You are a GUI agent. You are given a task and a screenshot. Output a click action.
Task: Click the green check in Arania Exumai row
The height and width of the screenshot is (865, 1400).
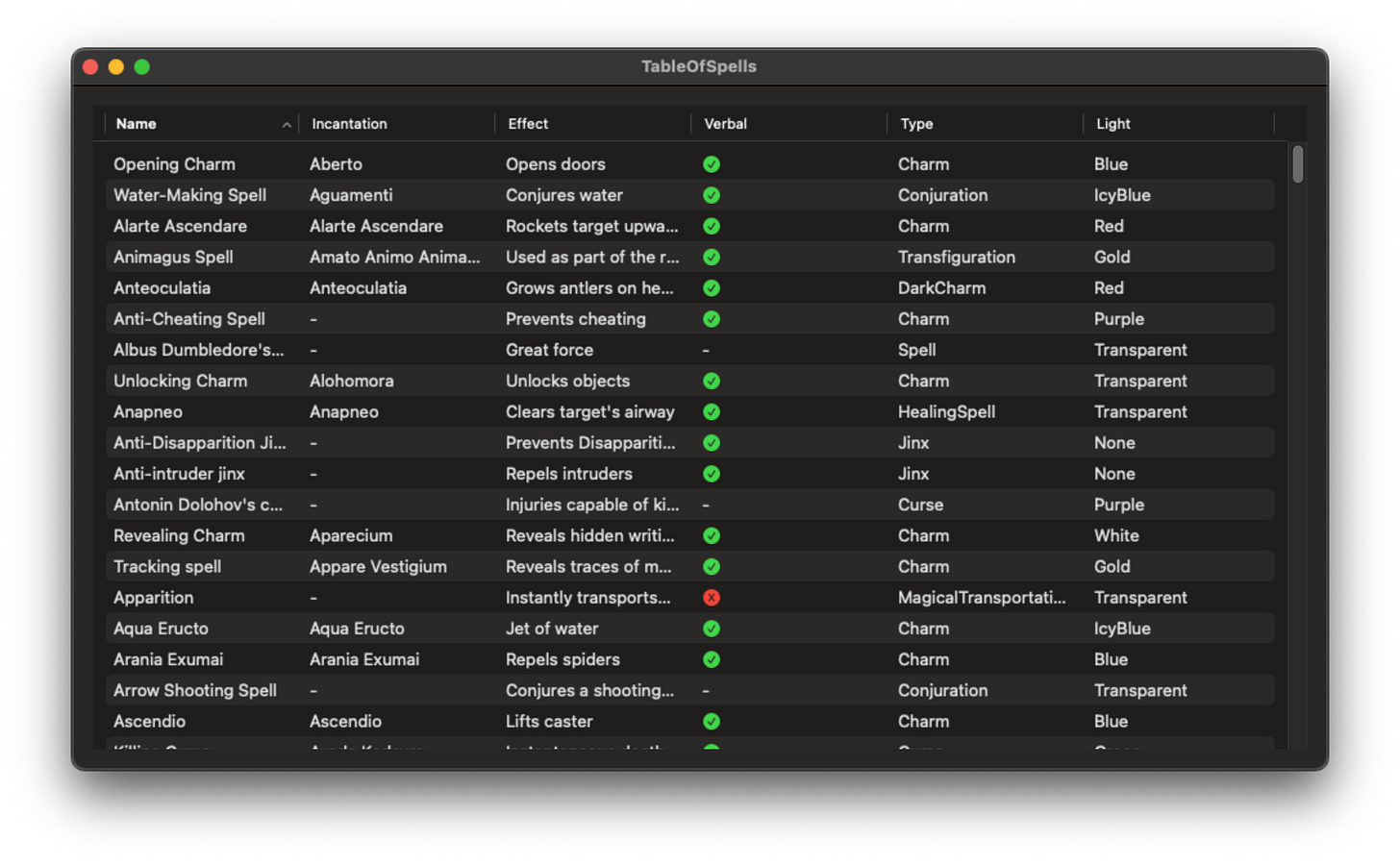pyautogui.click(x=712, y=659)
